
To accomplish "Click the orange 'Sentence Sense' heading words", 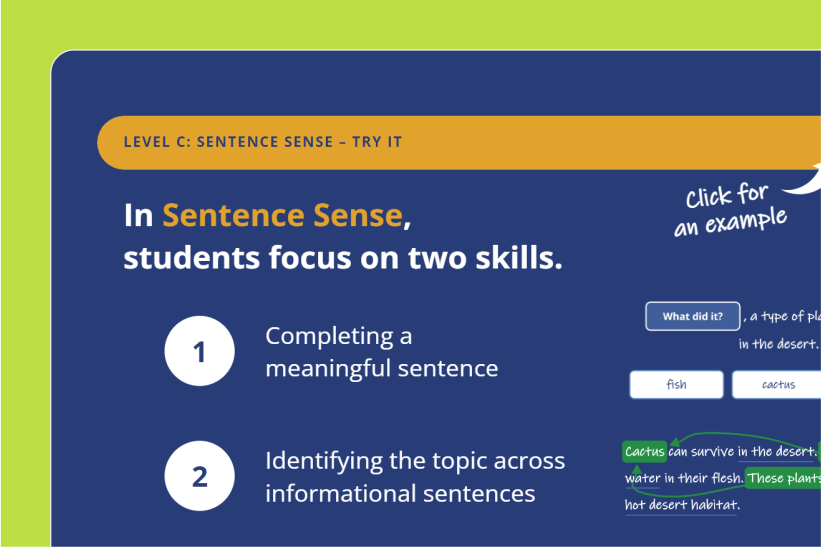I will [x=282, y=215].
